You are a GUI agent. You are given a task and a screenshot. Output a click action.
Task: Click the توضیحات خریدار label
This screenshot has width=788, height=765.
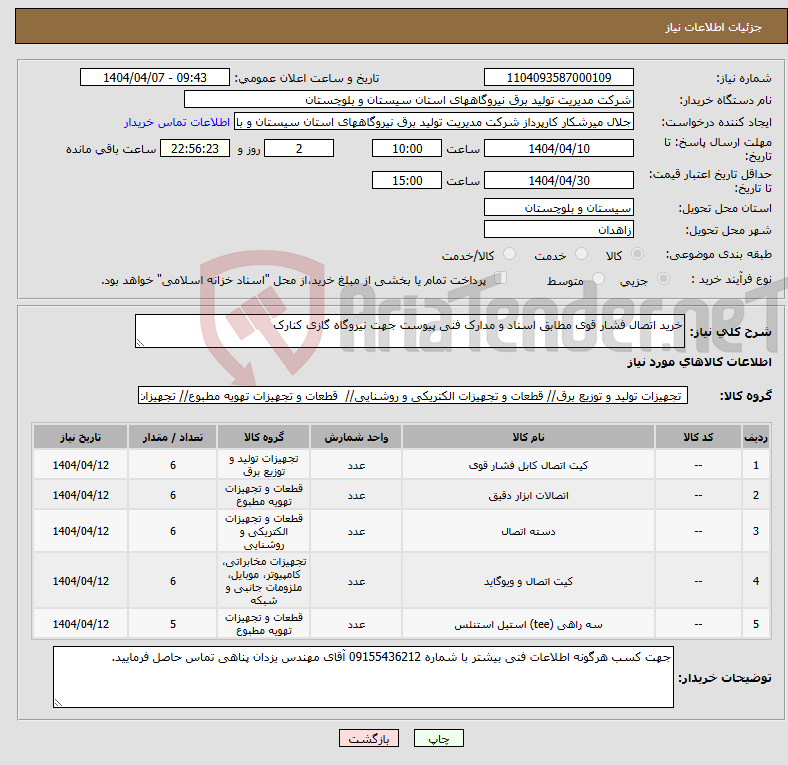click(725, 678)
